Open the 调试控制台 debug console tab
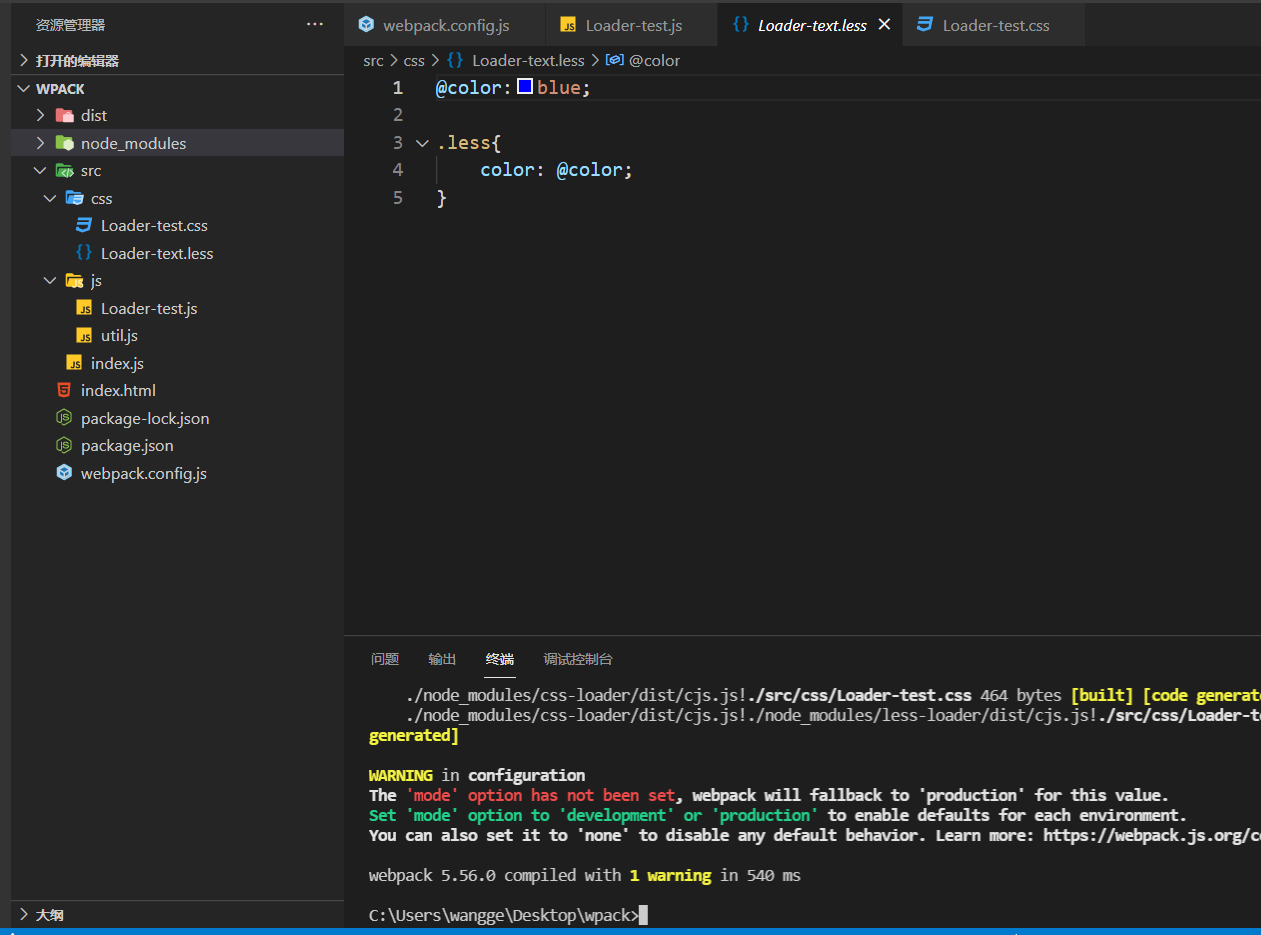The height and width of the screenshot is (935, 1261). pyautogui.click(x=578, y=659)
